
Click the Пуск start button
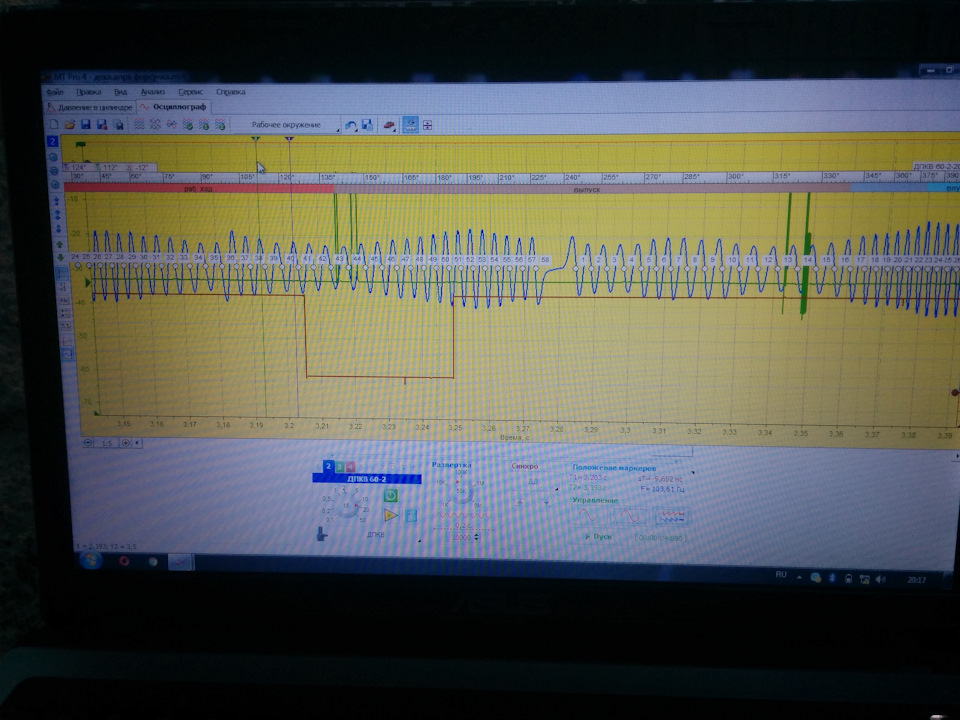point(598,536)
